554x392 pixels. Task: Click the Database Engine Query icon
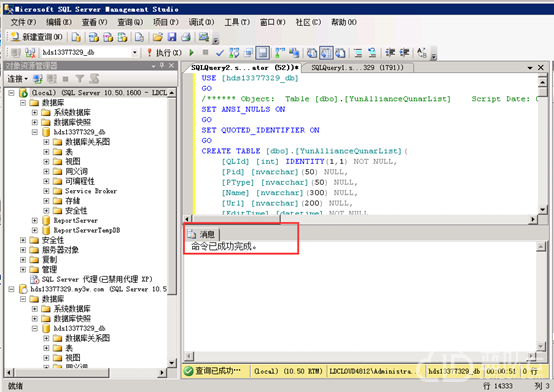coord(76,37)
